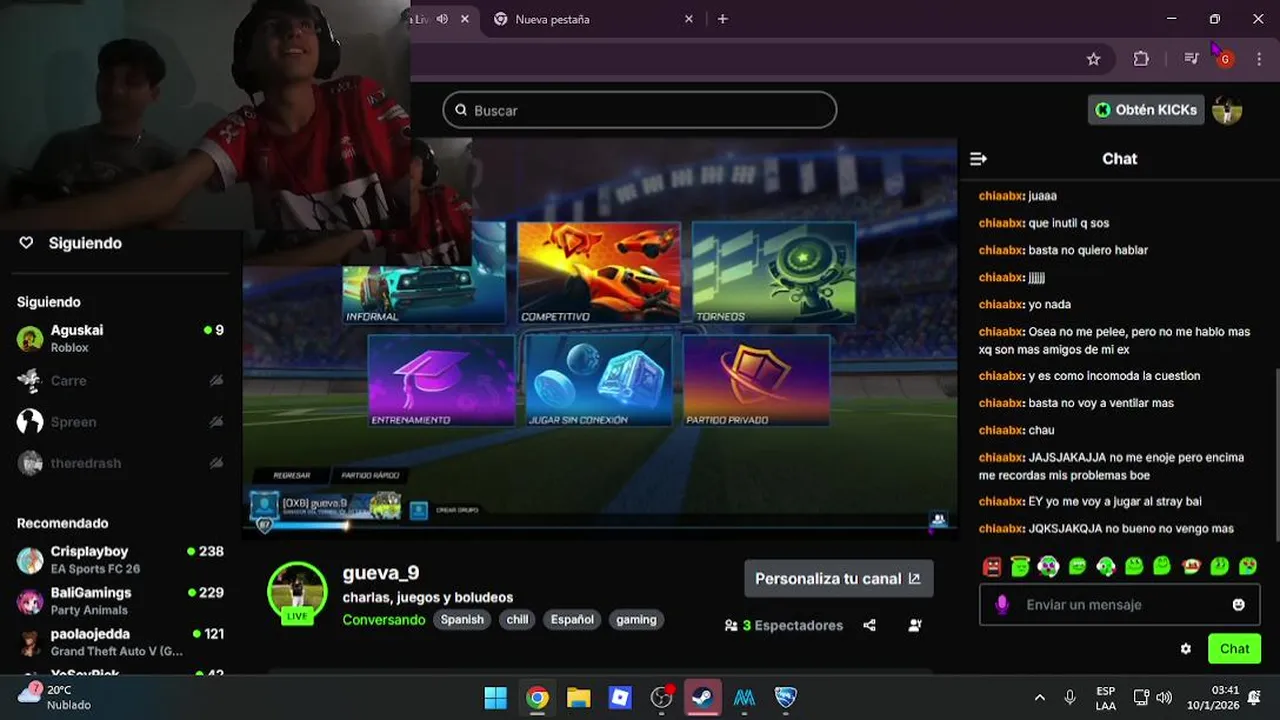Open the weather widget 20°C Nublado
Screen dimensions: 1280x720
[x=56, y=697]
